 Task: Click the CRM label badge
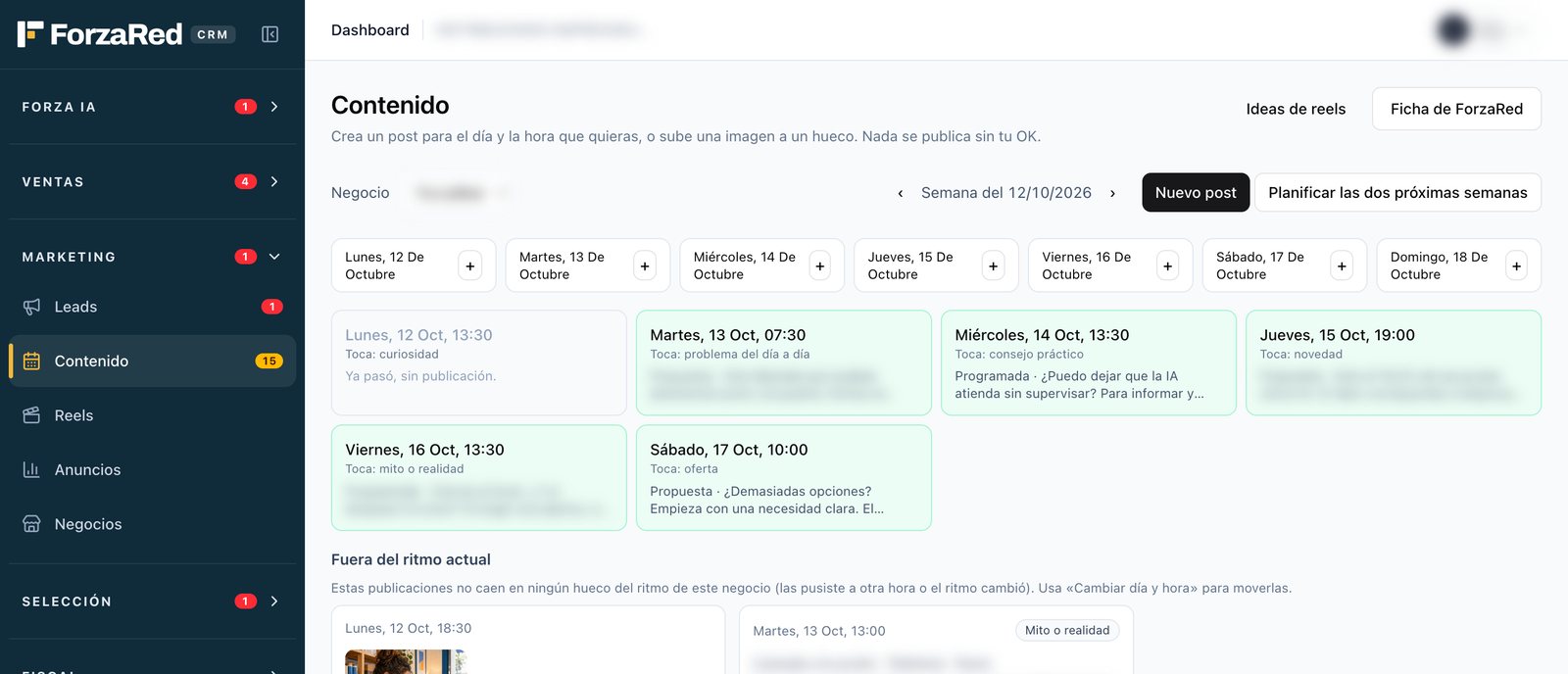tap(213, 34)
